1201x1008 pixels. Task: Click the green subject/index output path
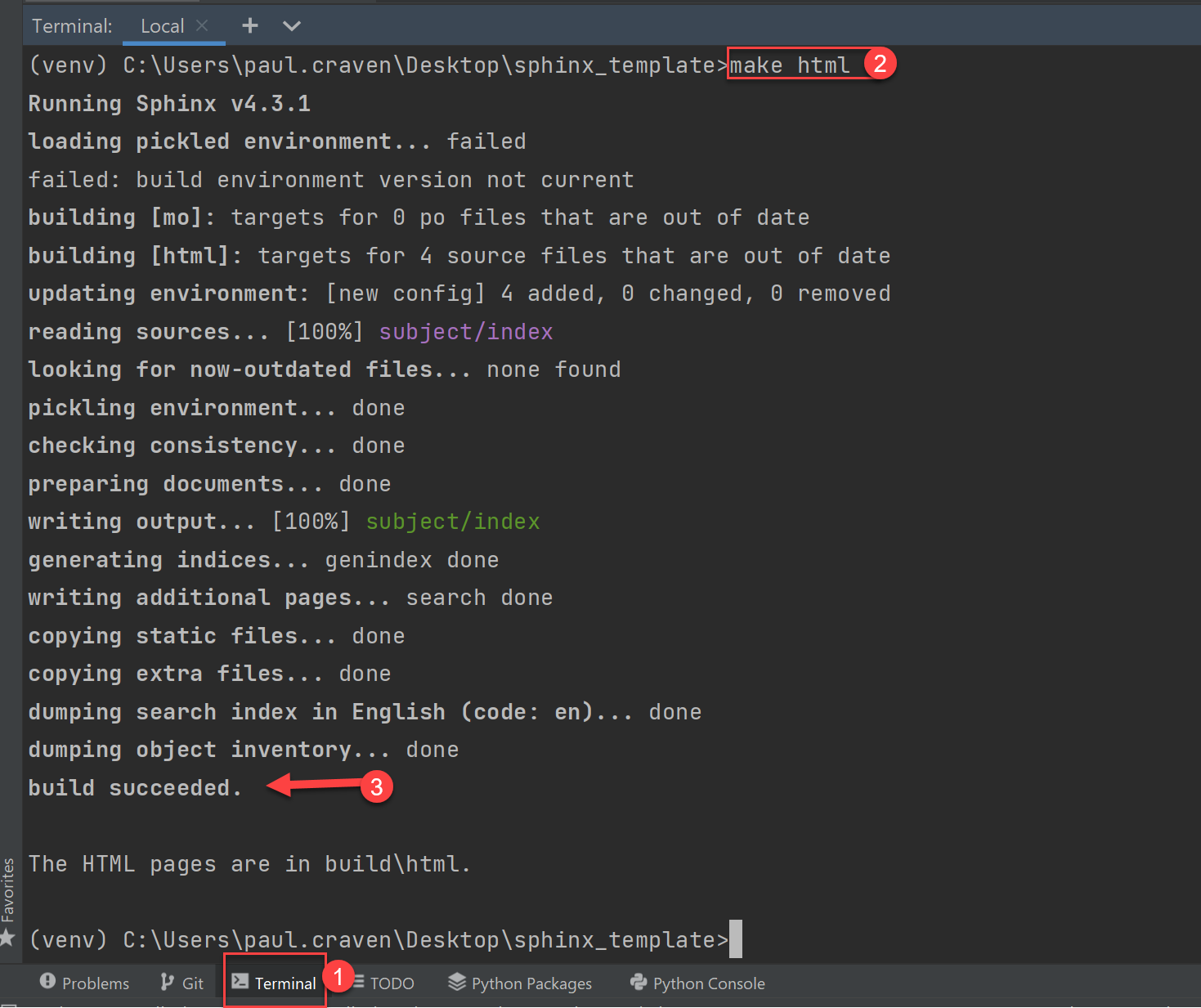453,522
